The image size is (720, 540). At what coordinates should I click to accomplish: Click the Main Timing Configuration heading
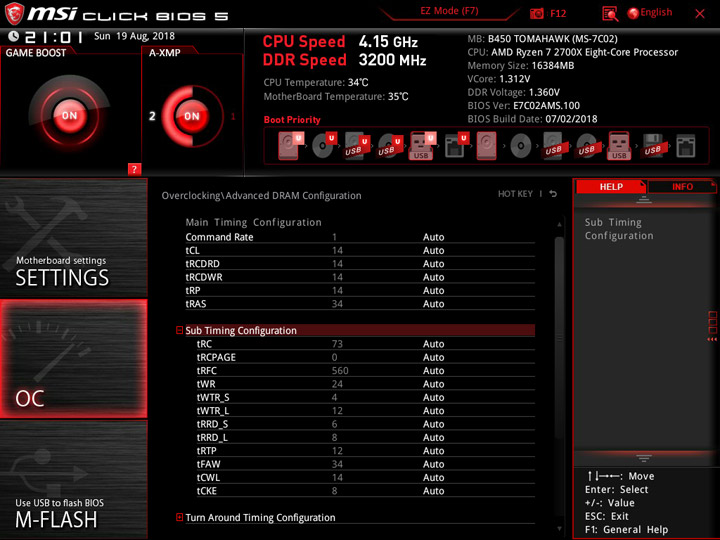pyautogui.click(x=253, y=222)
